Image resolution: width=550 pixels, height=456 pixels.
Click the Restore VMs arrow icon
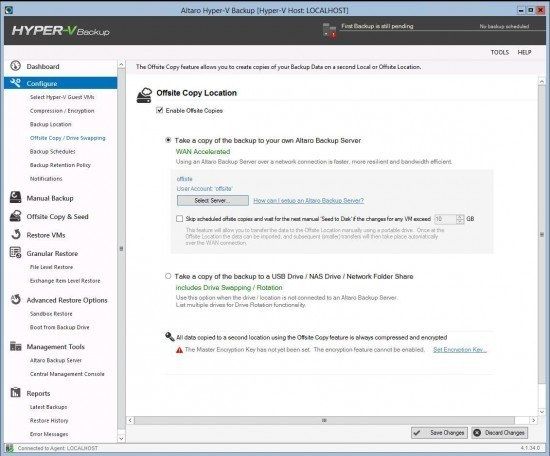(15, 234)
